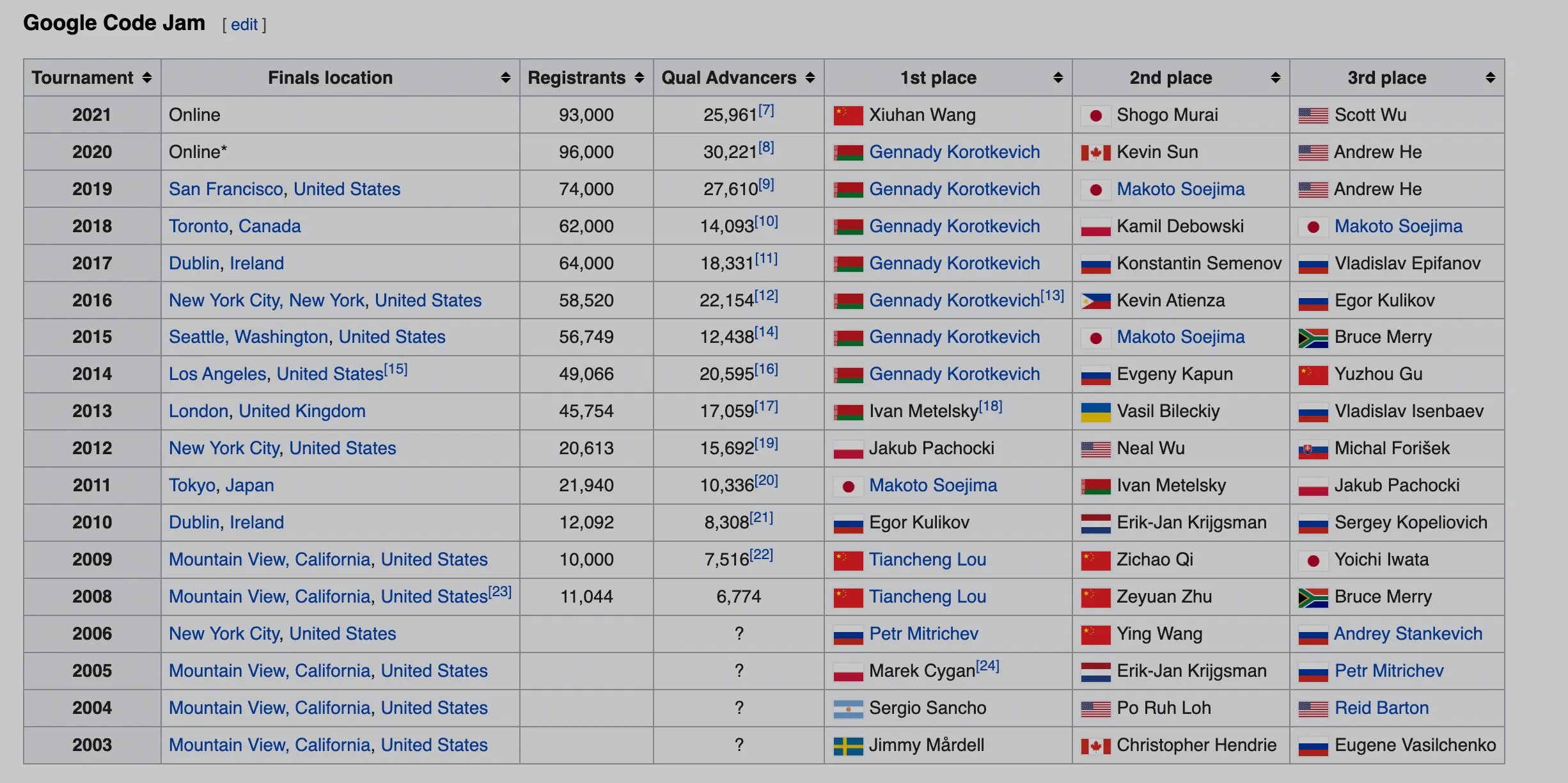Open Makoto Soejima link in 2011 row
The width and height of the screenshot is (1568, 783).
pos(933,486)
